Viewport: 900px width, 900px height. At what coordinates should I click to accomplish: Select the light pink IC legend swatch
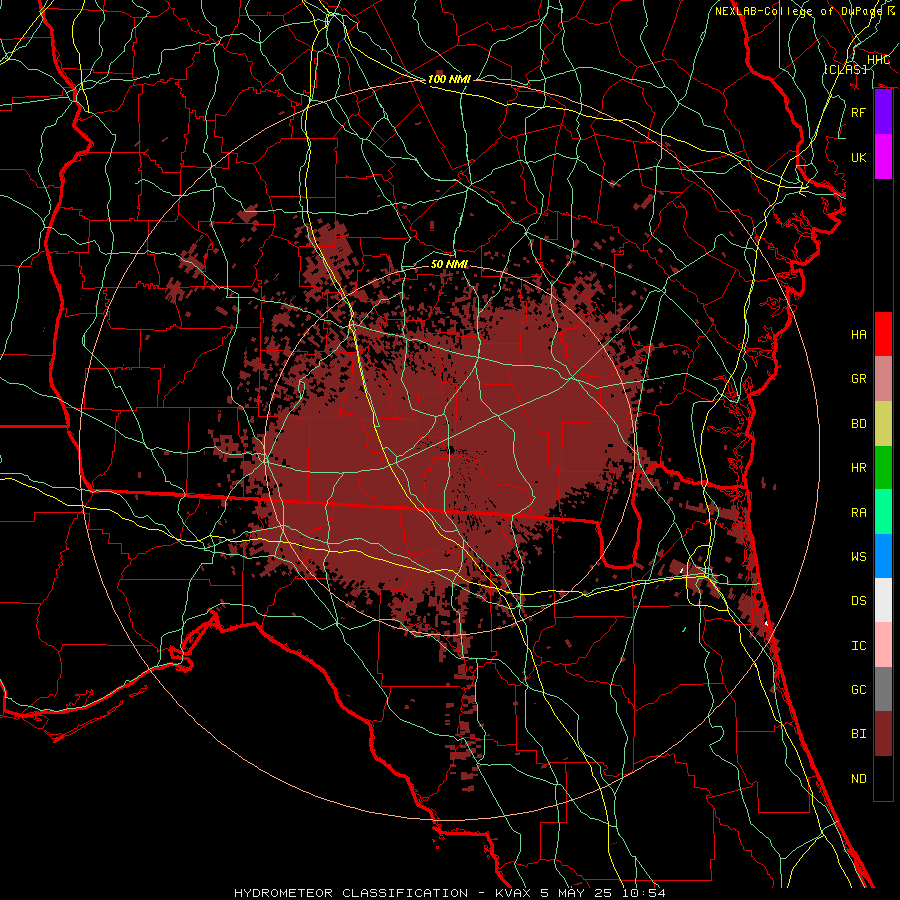tap(883, 645)
